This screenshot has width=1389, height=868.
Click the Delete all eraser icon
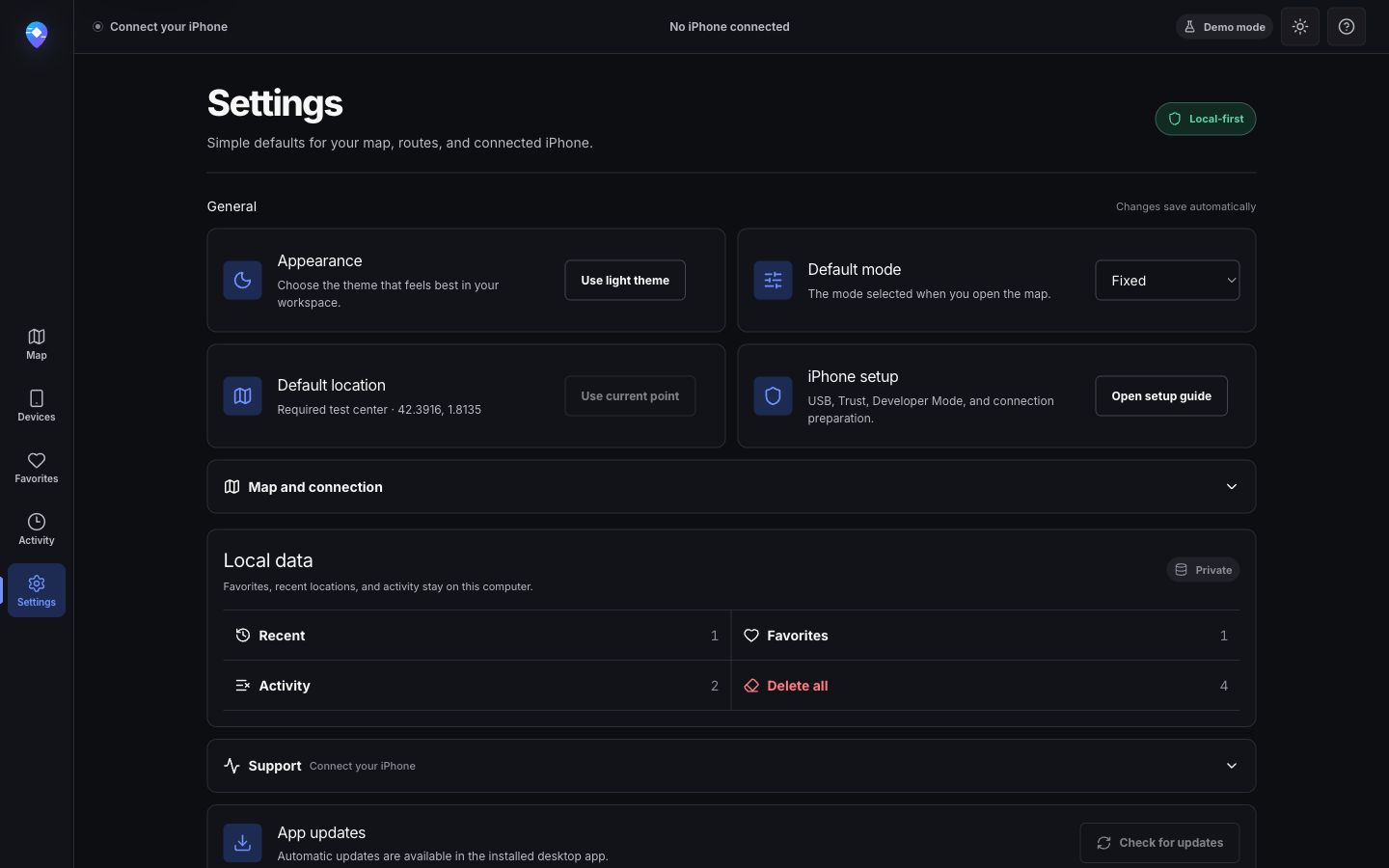click(751, 686)
